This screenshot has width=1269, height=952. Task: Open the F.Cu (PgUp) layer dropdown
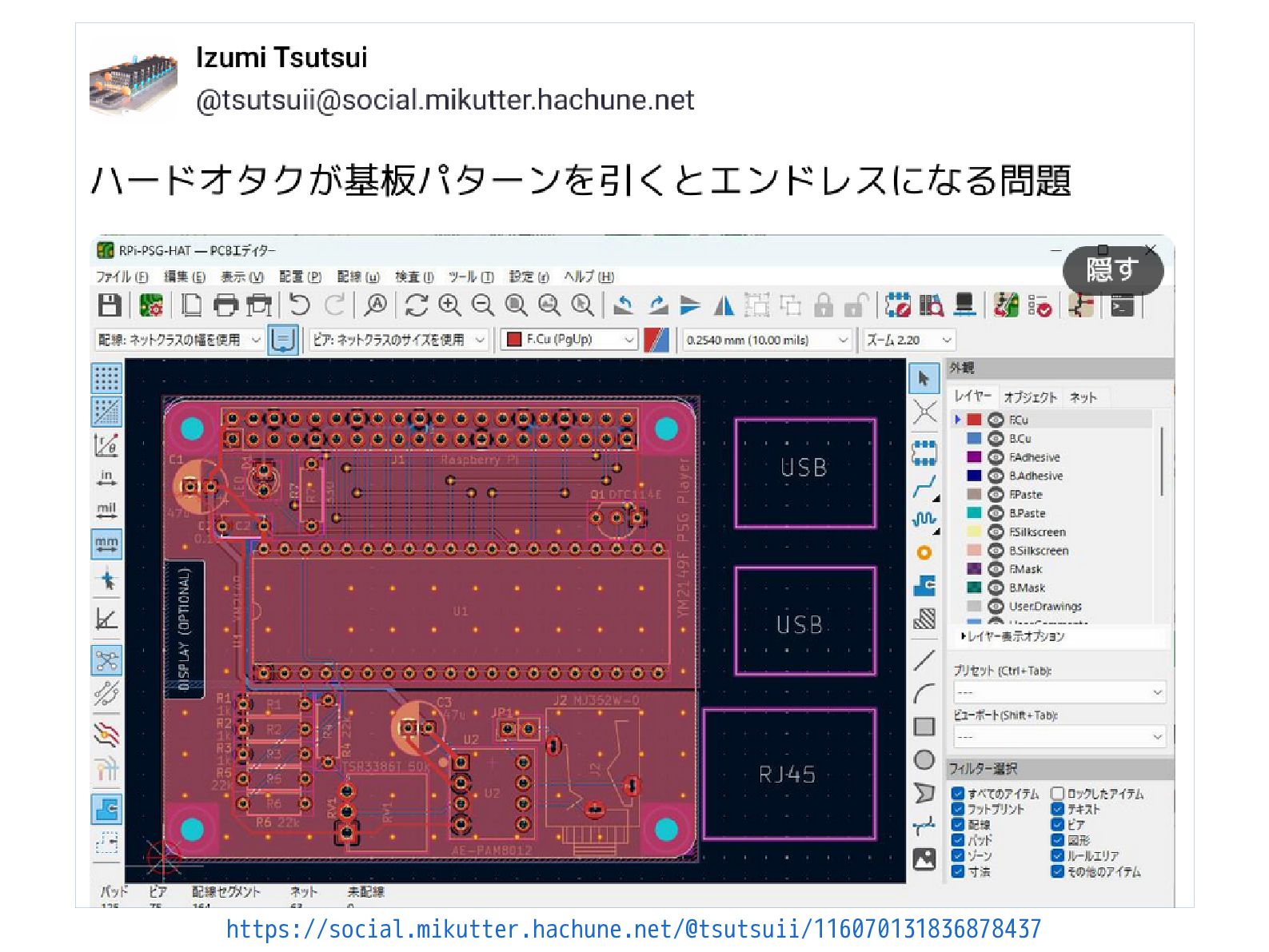[x=569, y=340]
